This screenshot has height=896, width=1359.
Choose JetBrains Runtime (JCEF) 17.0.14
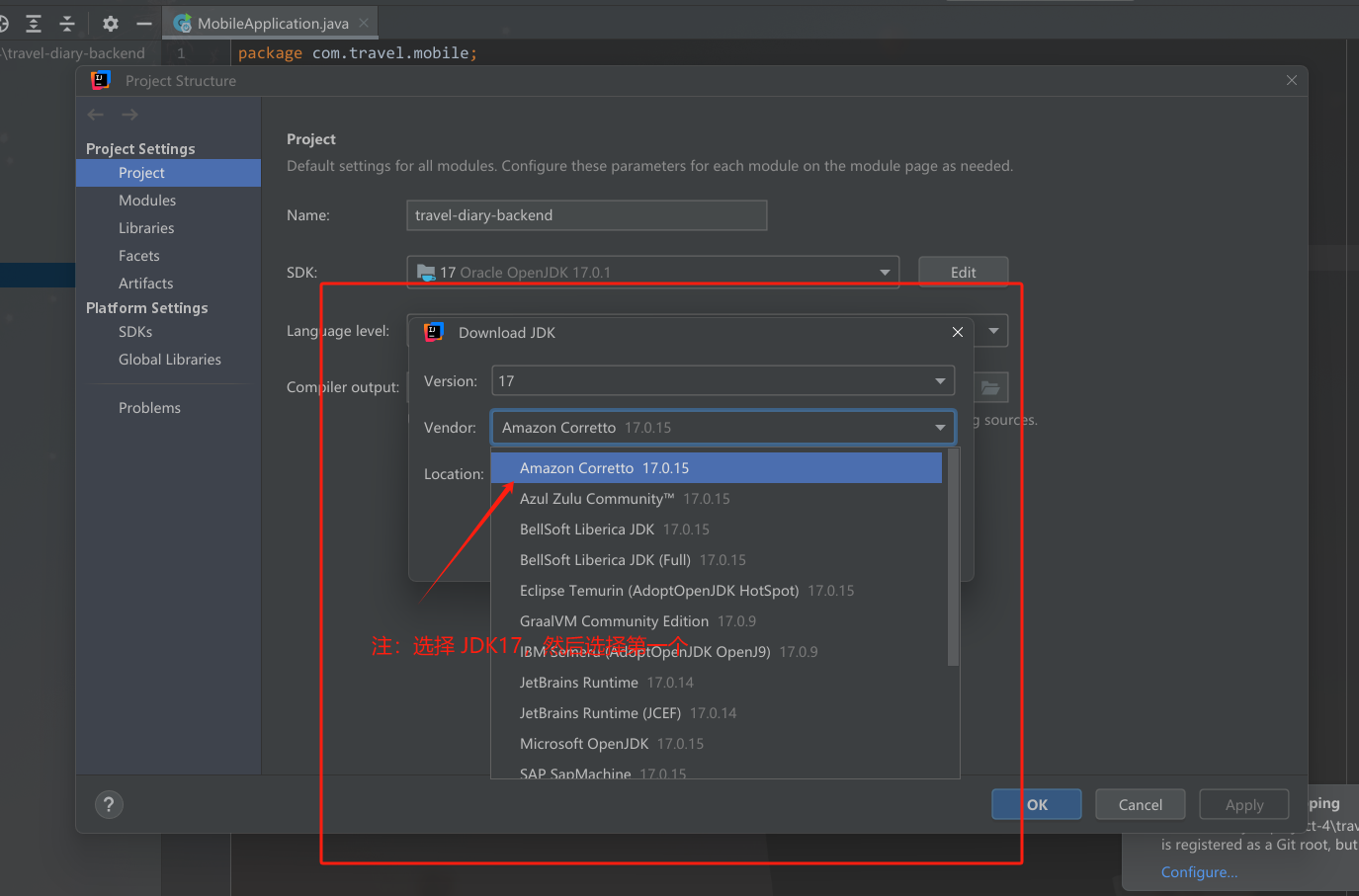coord(717,713)
